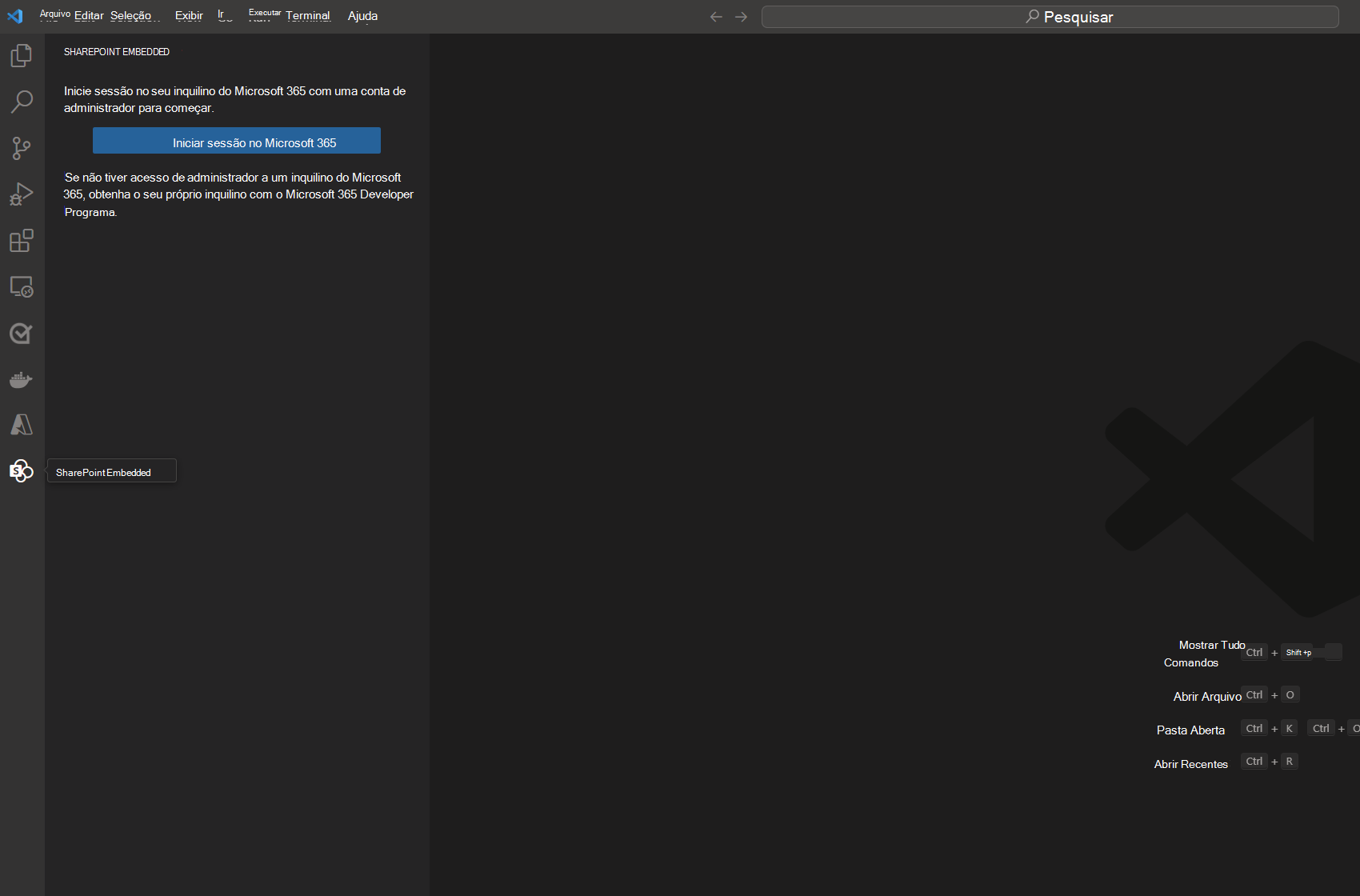Open the Azure view icon
The width and height of the screenshot is (1360, 896).
22,425
